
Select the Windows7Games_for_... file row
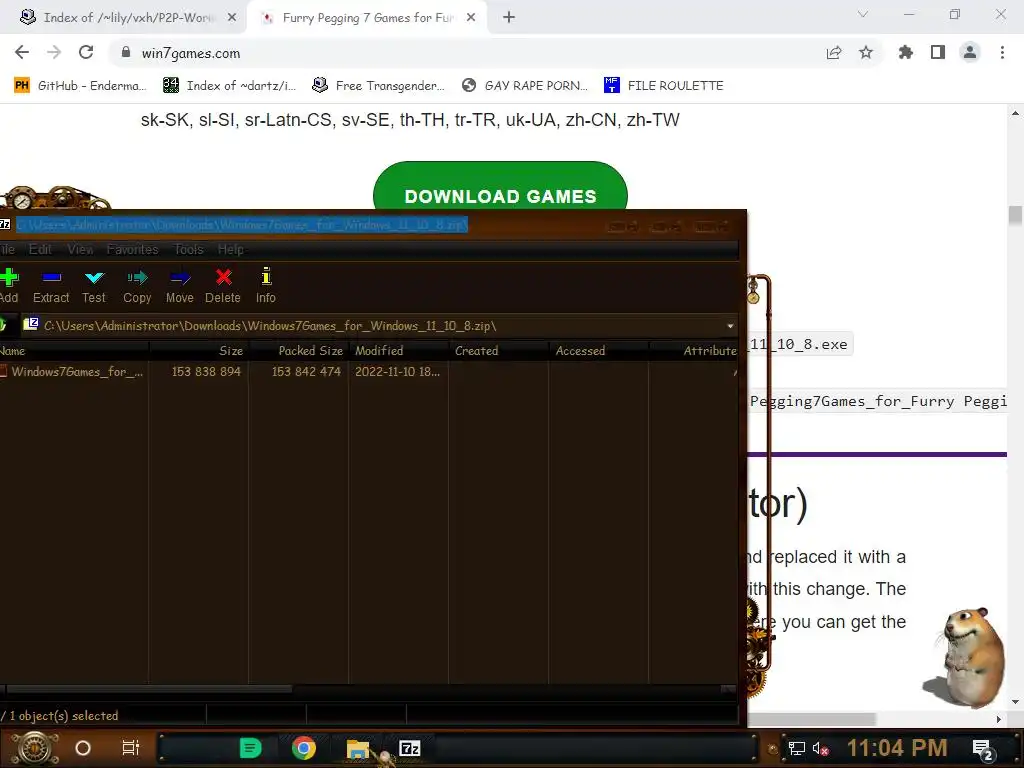tap(369, 372)
